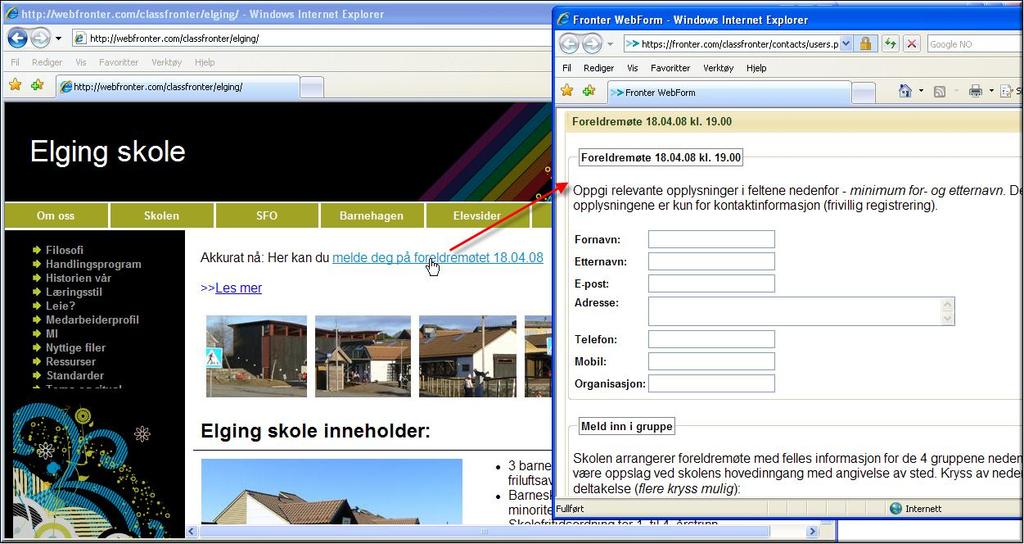Viewport: 1024px width, 544px height.
Task: Stop loading the Fronter WebForm page
Action: (x=912, y=44)
